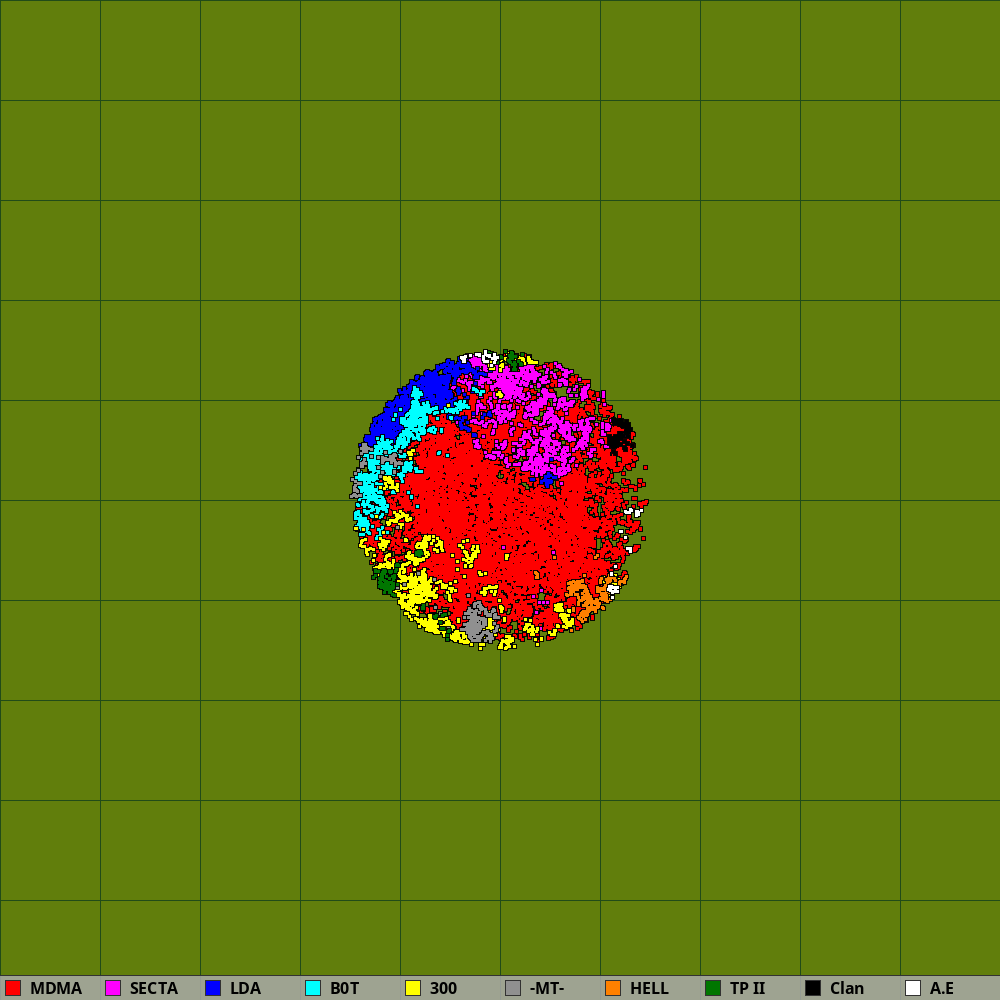Screen dimensions: 1000x1000
Task: Click the black Clan color swatch
Action: [813, 988]
